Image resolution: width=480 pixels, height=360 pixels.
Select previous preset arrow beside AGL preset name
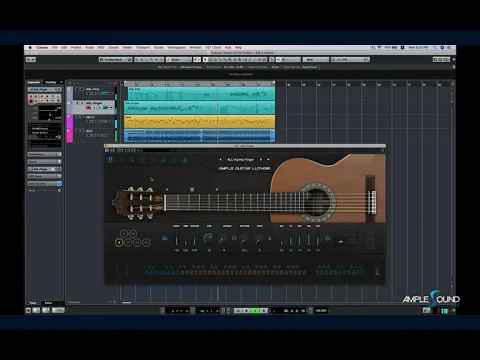pyautogui.click(x=220, y=160)
